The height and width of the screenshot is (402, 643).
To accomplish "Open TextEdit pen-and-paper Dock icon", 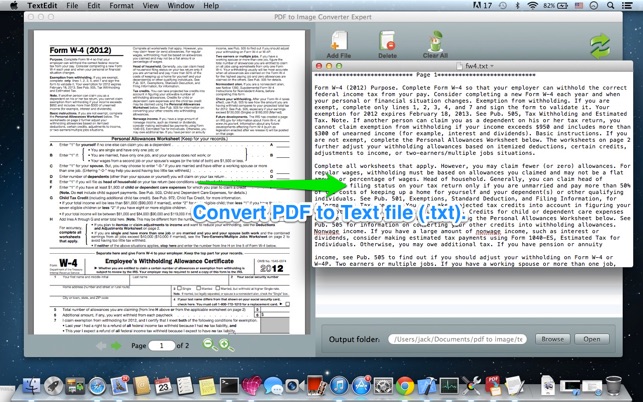I will [514, 386].
